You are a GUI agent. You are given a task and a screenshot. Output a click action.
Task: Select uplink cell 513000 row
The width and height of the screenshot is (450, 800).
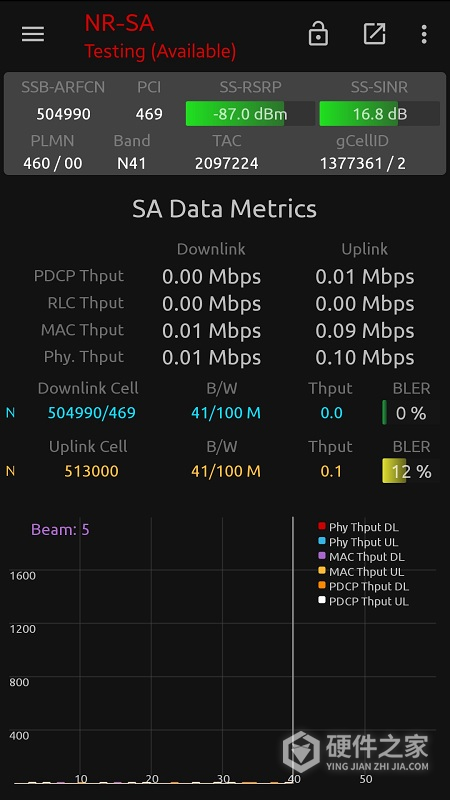coord(224,471)
